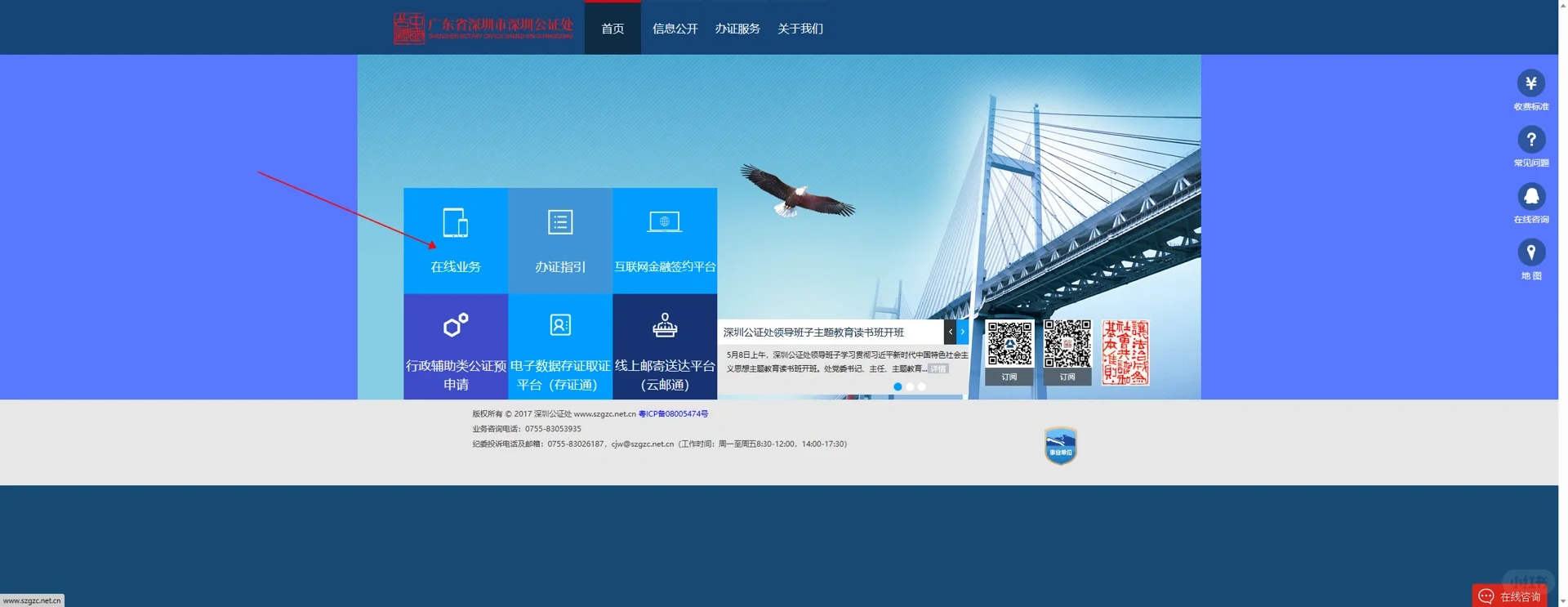Viewport: 1568px width, 607px height.
Task: Select the second news carousel dot
Action: click(910, 387)
